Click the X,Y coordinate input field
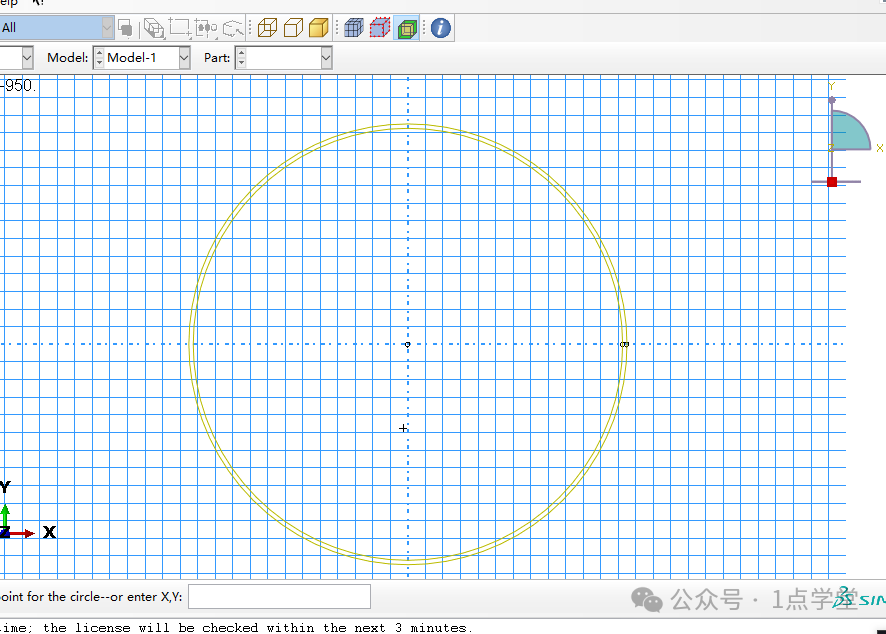The image size is (886, 634). point(279,597)
